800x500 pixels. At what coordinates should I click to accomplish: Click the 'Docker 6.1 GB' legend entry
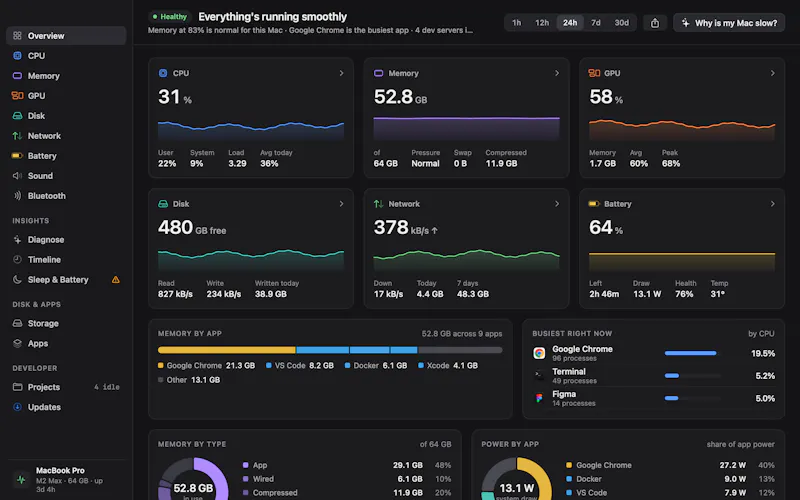(376, 365)
